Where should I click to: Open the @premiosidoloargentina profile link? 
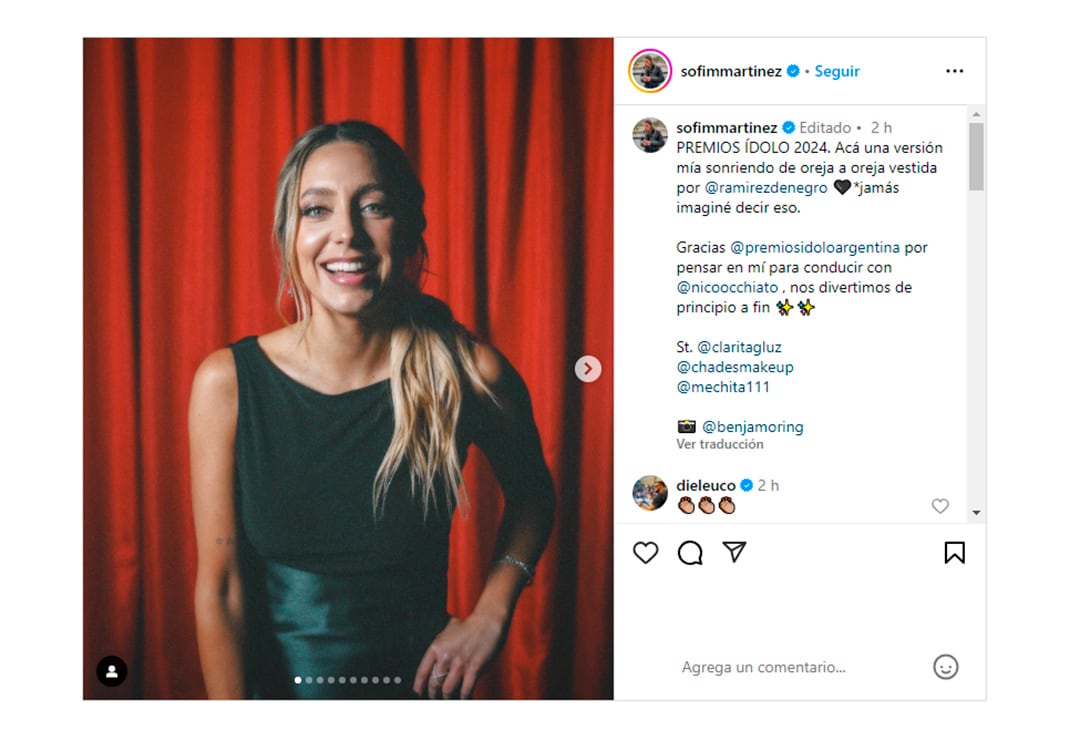pos(815,247)
